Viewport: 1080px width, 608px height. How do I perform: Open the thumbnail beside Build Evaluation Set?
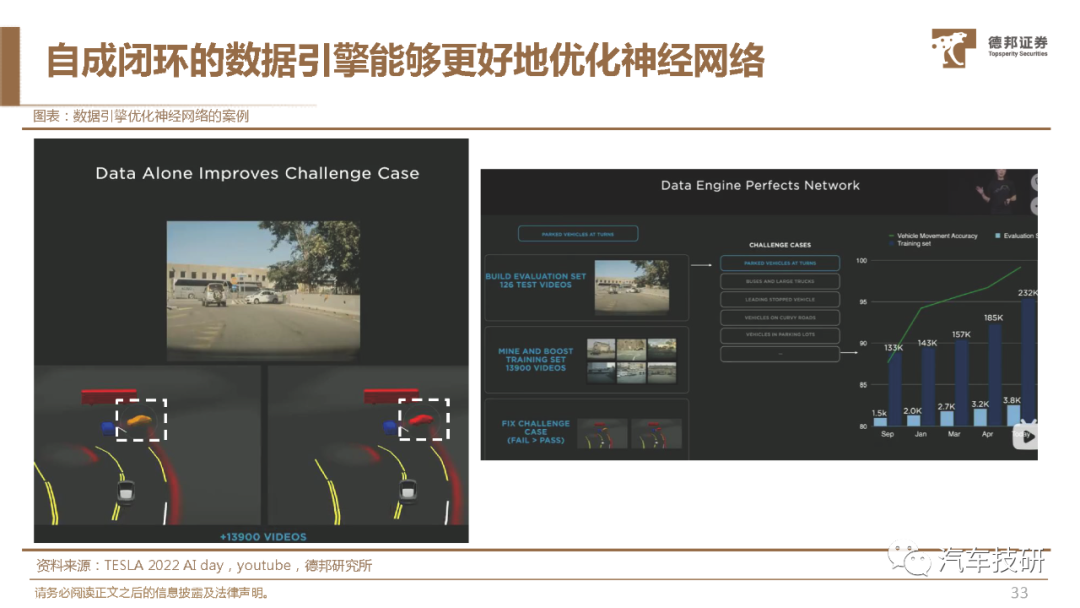pyautogui.click(x=632, y=286)
